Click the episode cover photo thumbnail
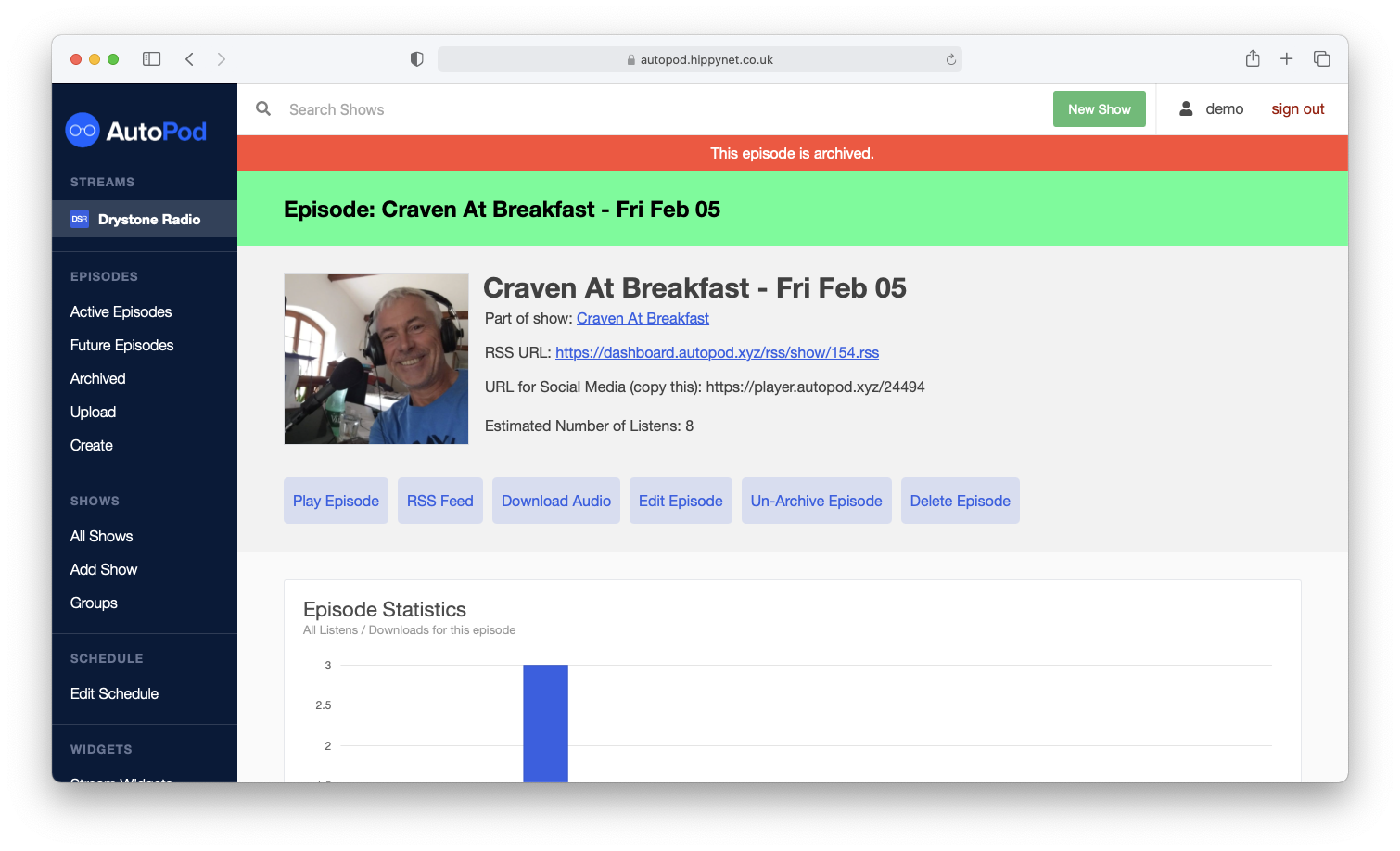1400x851 pixels. (x=376, y=359)
